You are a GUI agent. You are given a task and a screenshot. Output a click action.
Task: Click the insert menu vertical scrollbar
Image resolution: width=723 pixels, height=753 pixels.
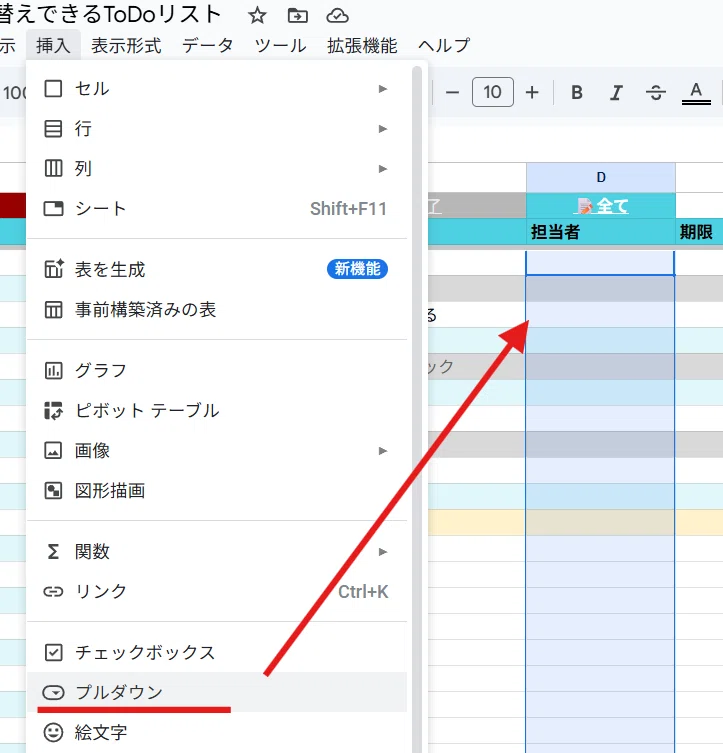[417, 409]
